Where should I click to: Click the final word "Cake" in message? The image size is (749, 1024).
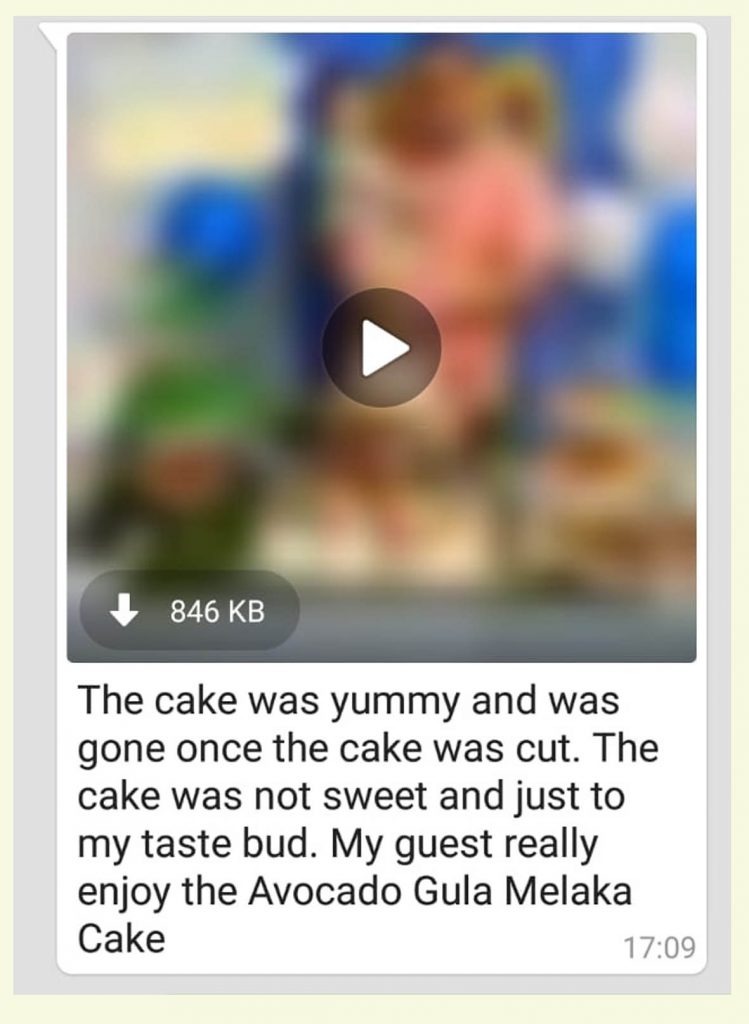pyautogui.click(x=121, y=939)
